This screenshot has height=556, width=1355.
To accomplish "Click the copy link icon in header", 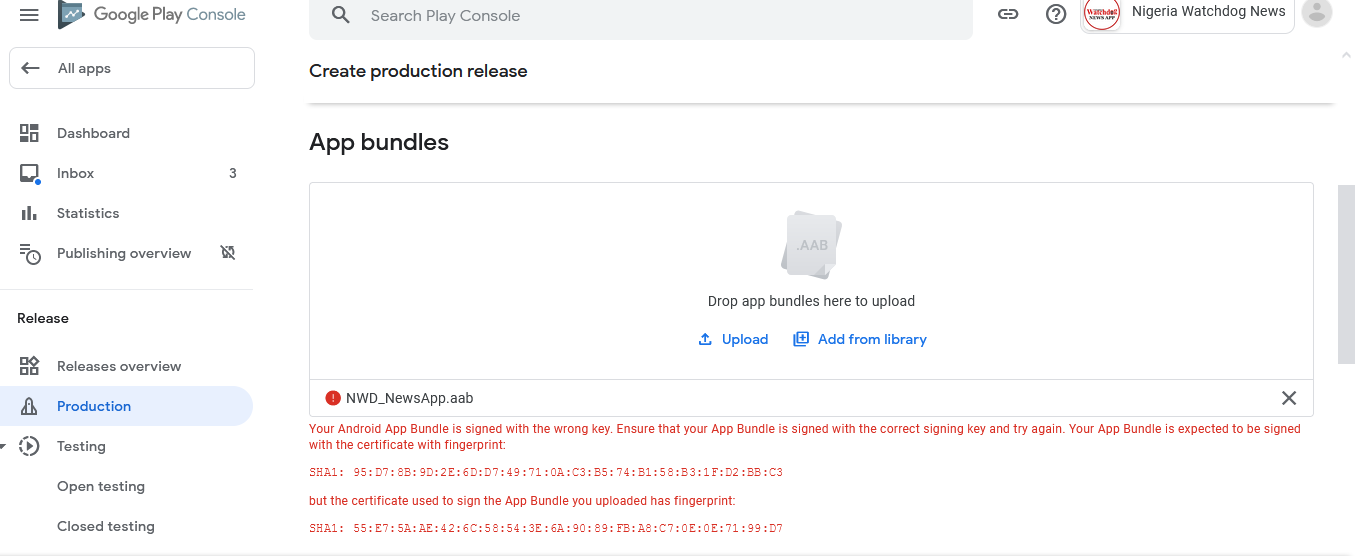I will pos(1008,15).
